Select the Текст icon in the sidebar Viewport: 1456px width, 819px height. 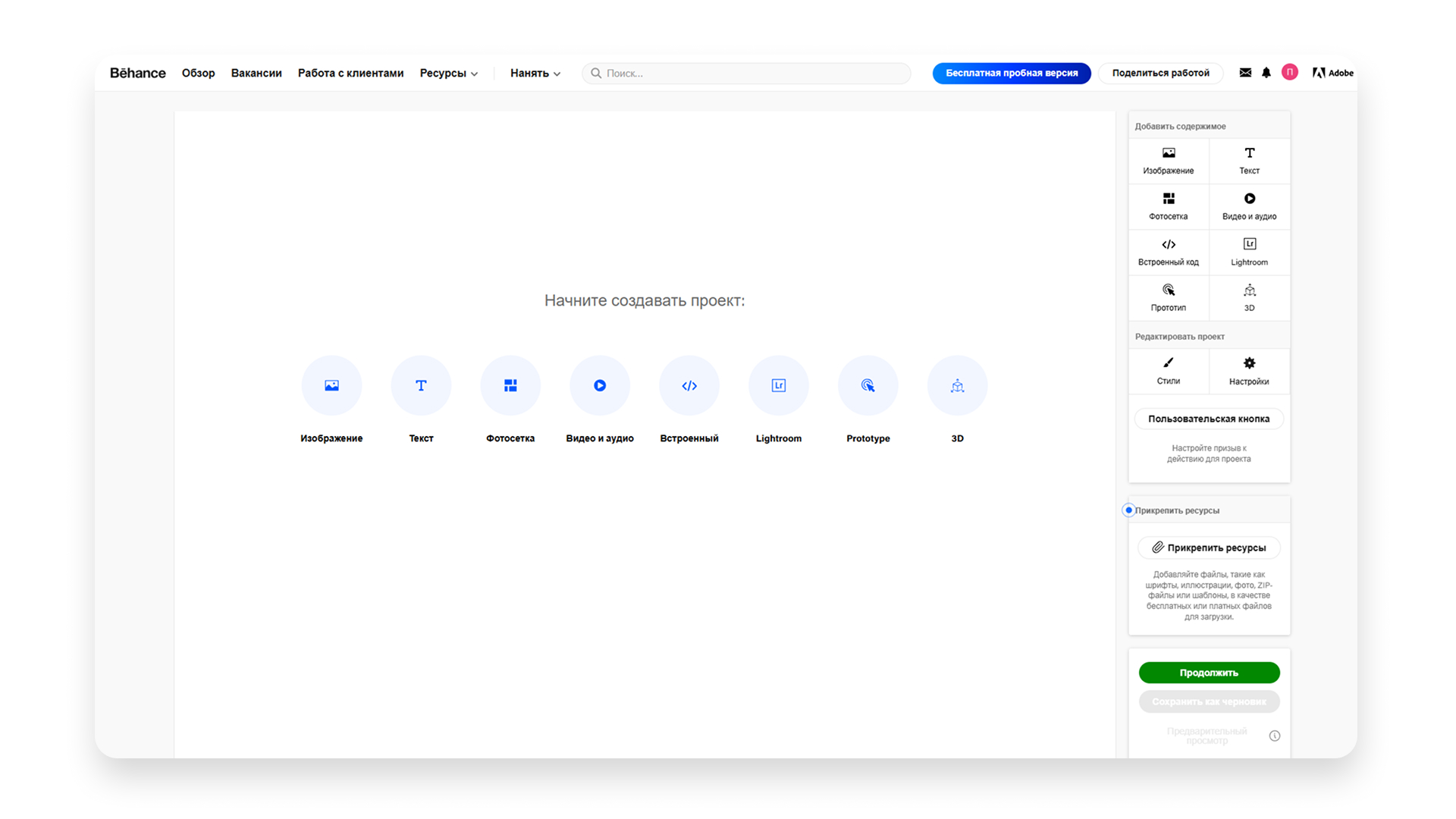click(x=1249, y=160)
